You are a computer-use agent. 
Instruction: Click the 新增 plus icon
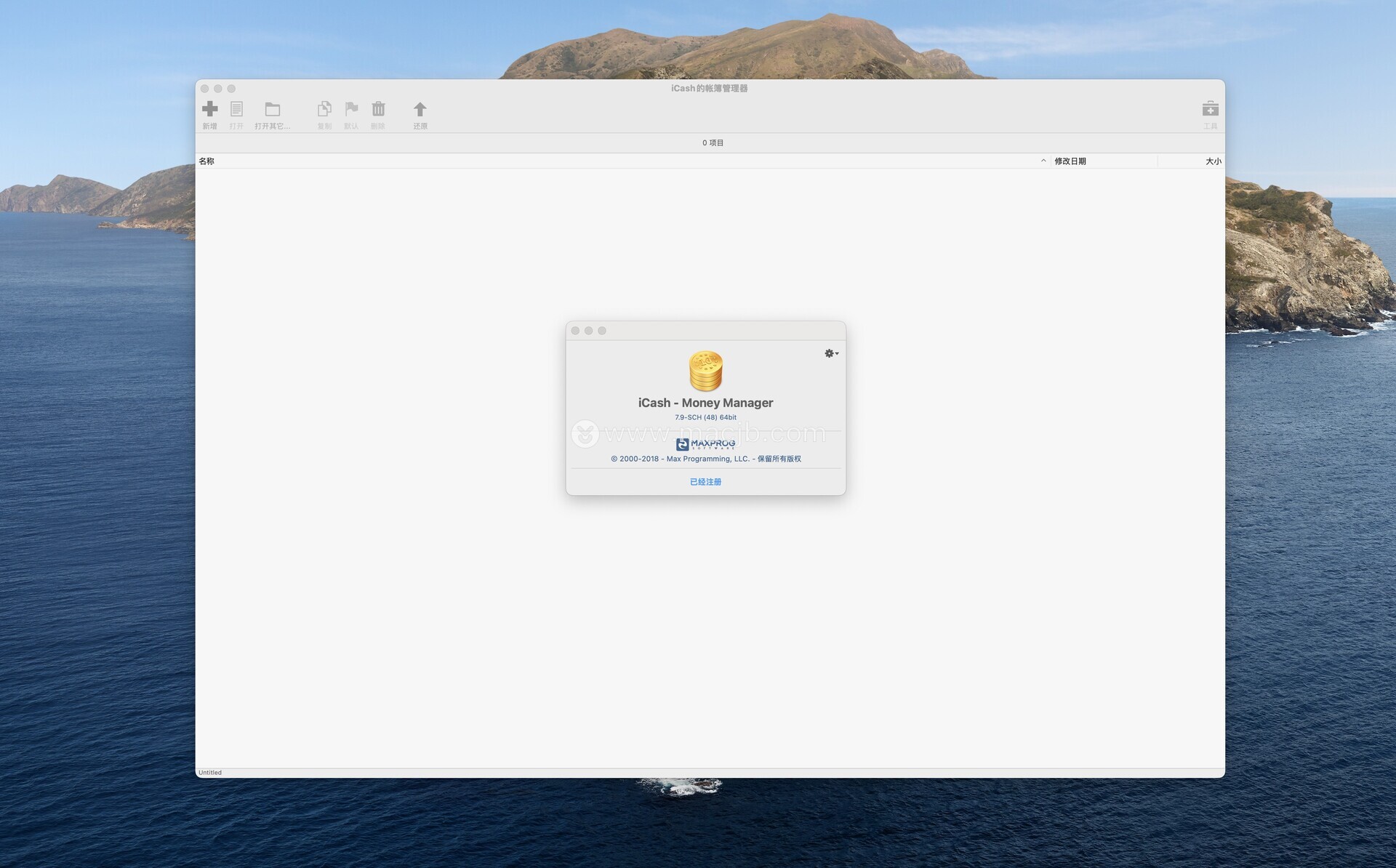click(x=209, y=109)
